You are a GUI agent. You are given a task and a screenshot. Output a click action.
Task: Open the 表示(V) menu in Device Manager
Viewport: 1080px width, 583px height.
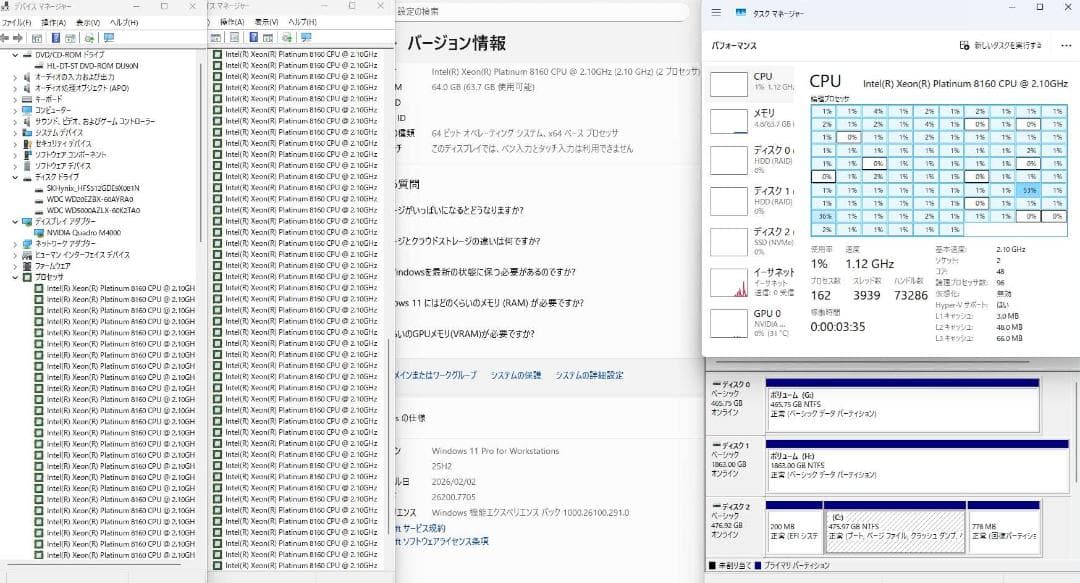tap(88, 22)
